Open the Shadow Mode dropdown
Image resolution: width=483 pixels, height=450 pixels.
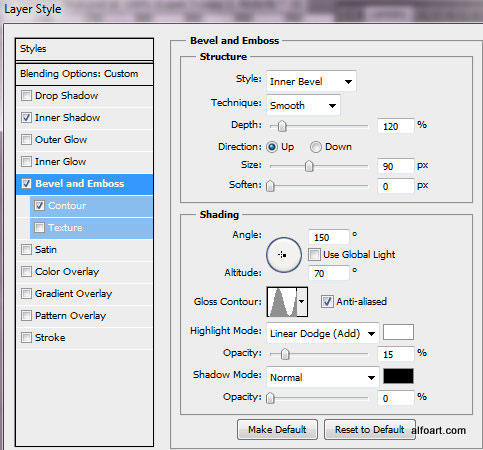(x=322, y=377)
